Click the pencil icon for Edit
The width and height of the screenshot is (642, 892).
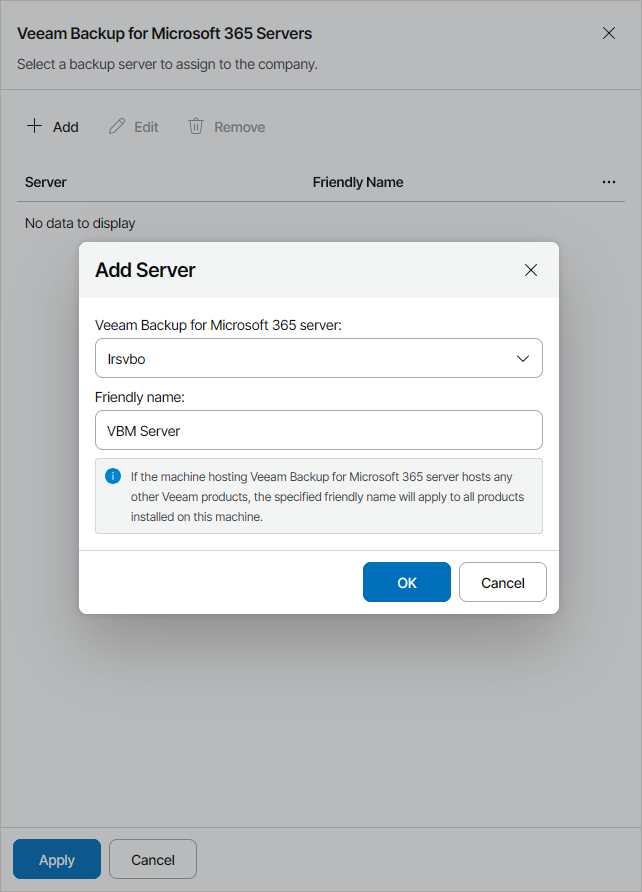point(117,126)
